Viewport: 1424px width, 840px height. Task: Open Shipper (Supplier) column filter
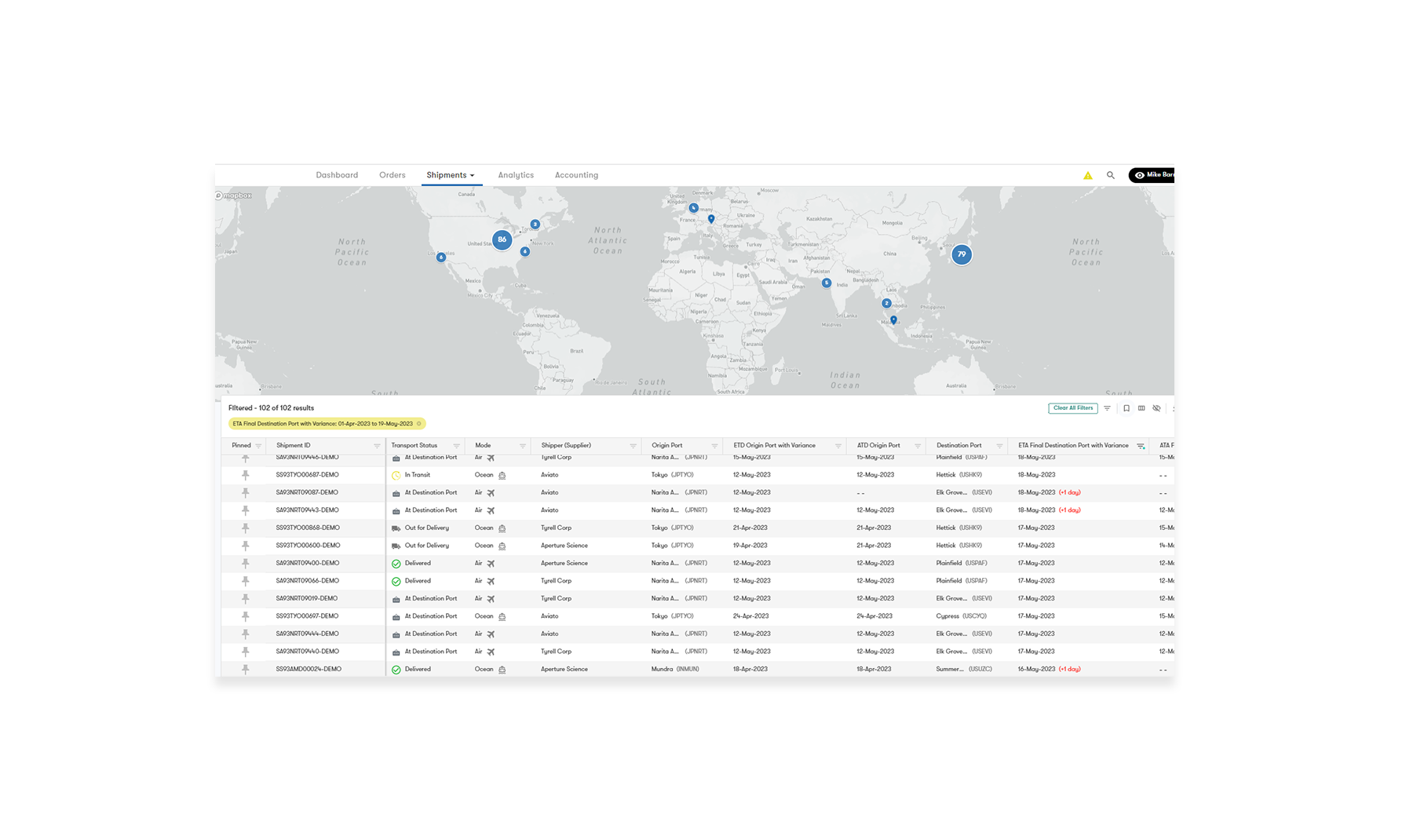coord(633,446)
